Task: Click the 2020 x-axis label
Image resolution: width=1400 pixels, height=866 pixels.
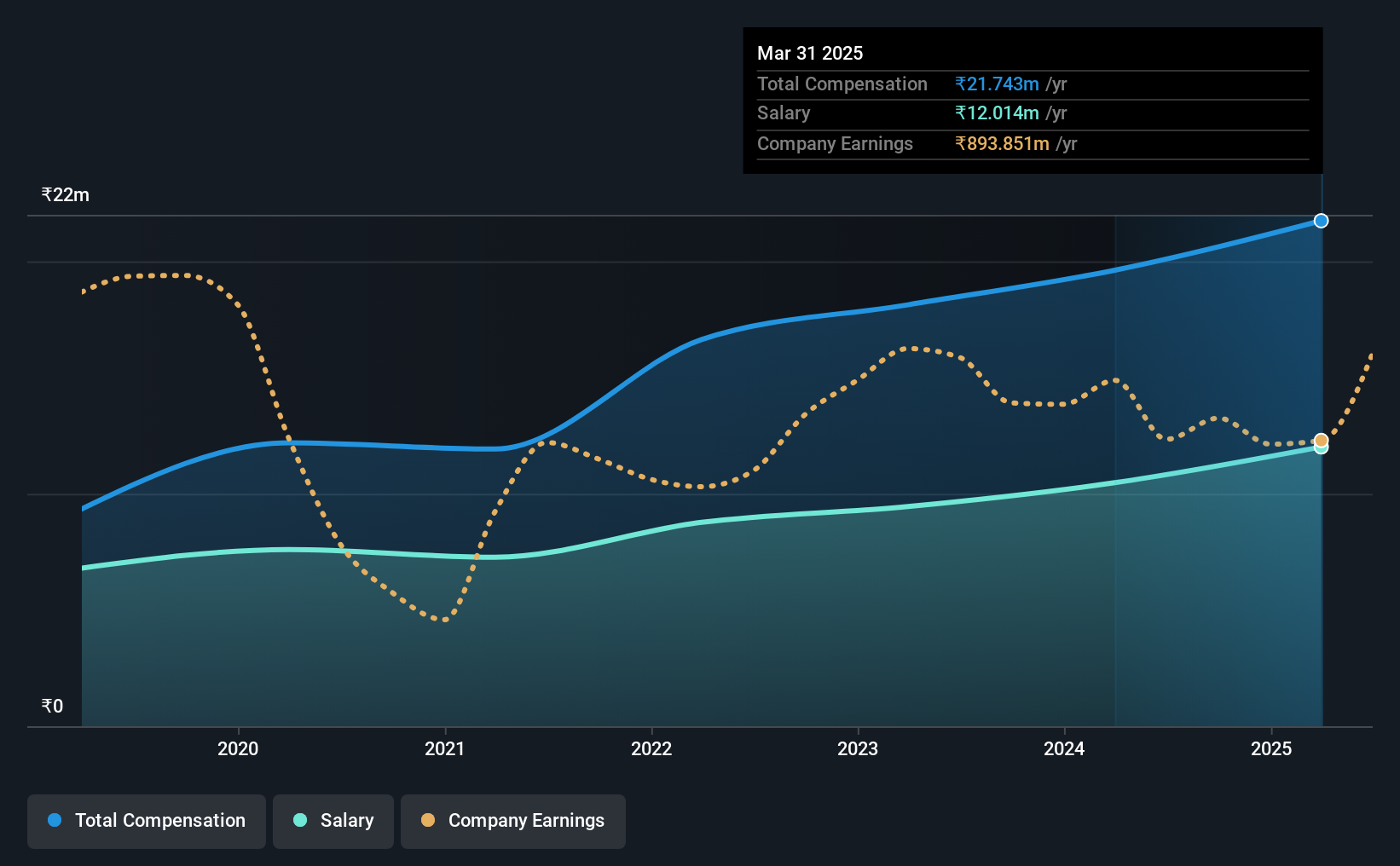Action: [x=238, y=748]
